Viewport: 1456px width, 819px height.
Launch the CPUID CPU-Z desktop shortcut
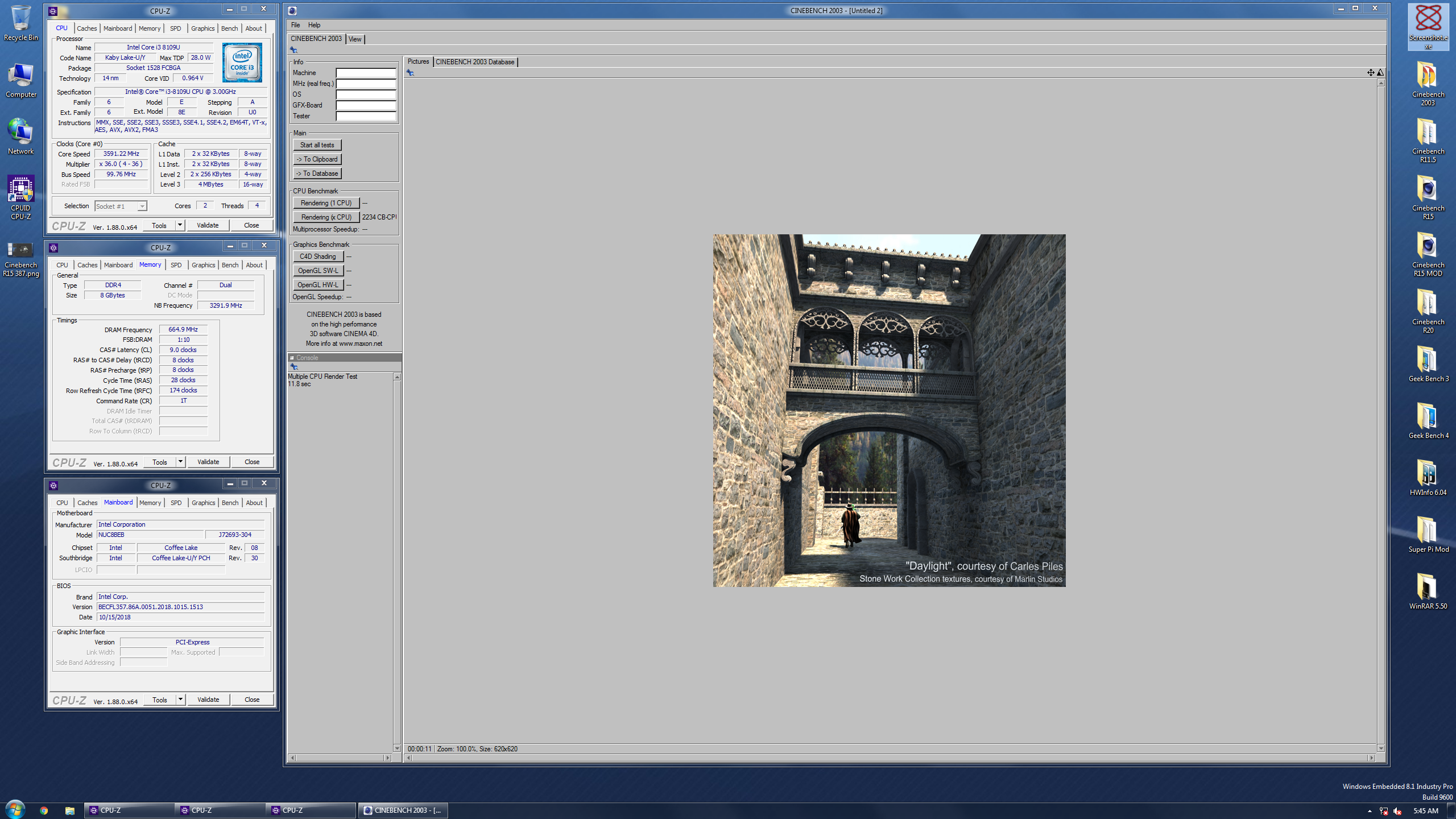(x=21, y=197)
